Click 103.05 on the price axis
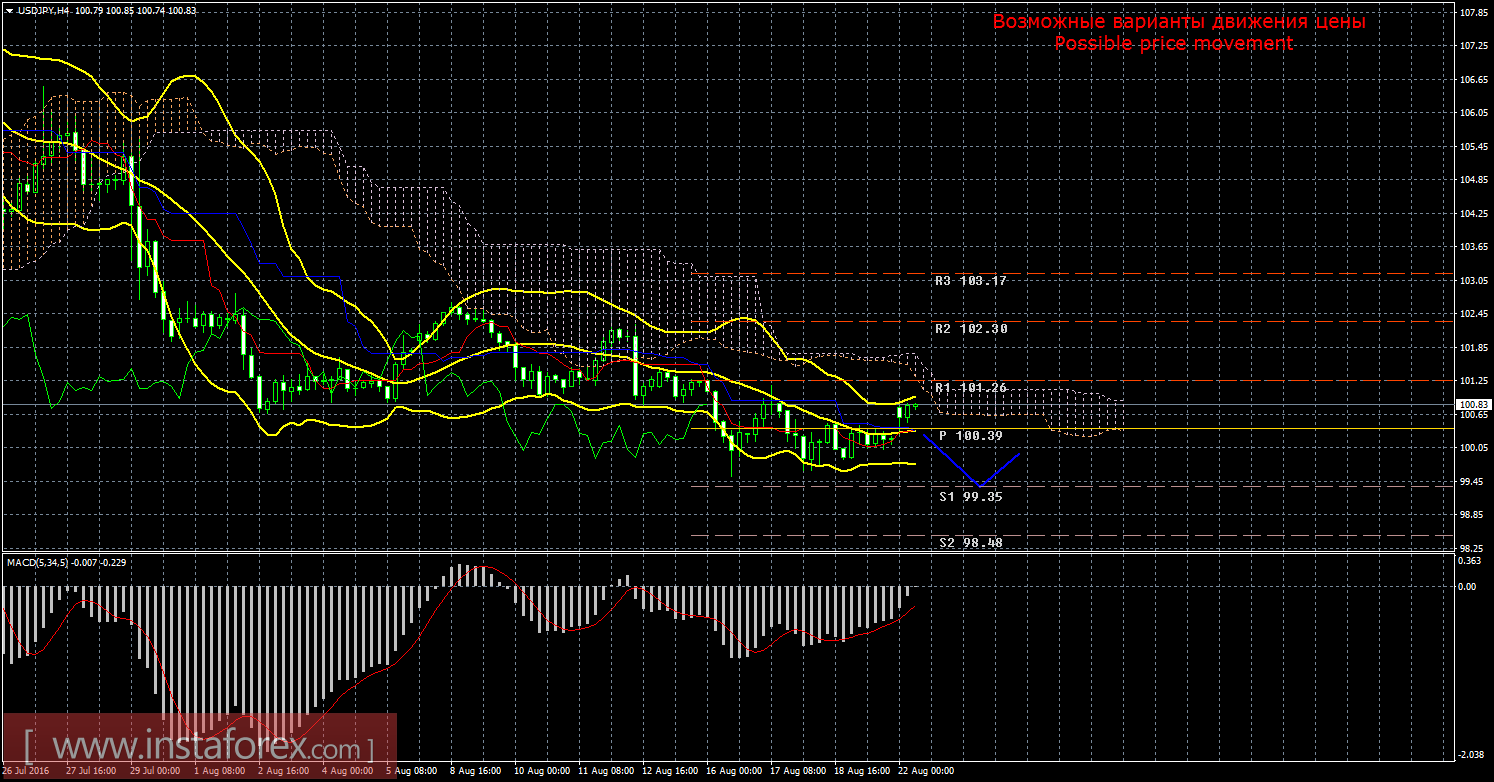Image resolution: width=1494 pixels, height=782 pixels. pos(1473,281)
